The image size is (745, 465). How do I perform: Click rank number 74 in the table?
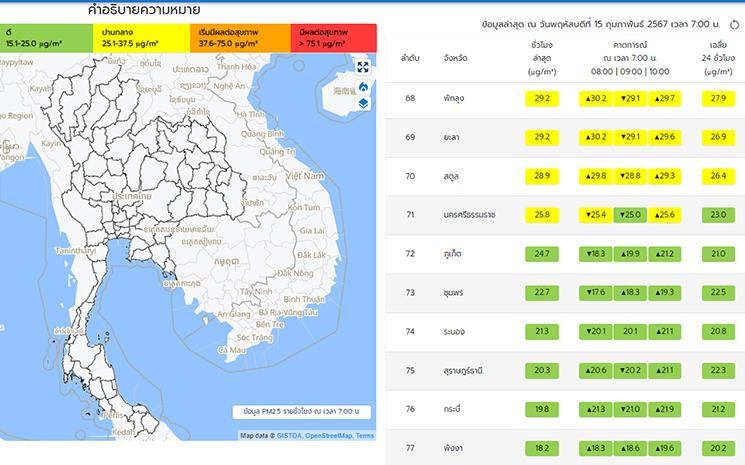pyautogui.click(x=410, y=332)
